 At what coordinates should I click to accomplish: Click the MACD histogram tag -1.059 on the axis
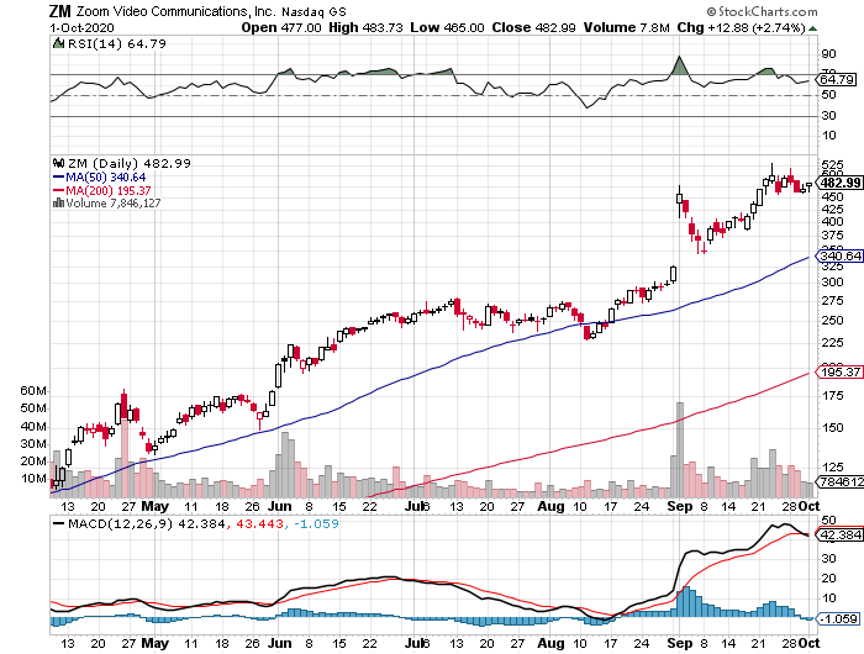pyautogui.click(x=840, y=619)
